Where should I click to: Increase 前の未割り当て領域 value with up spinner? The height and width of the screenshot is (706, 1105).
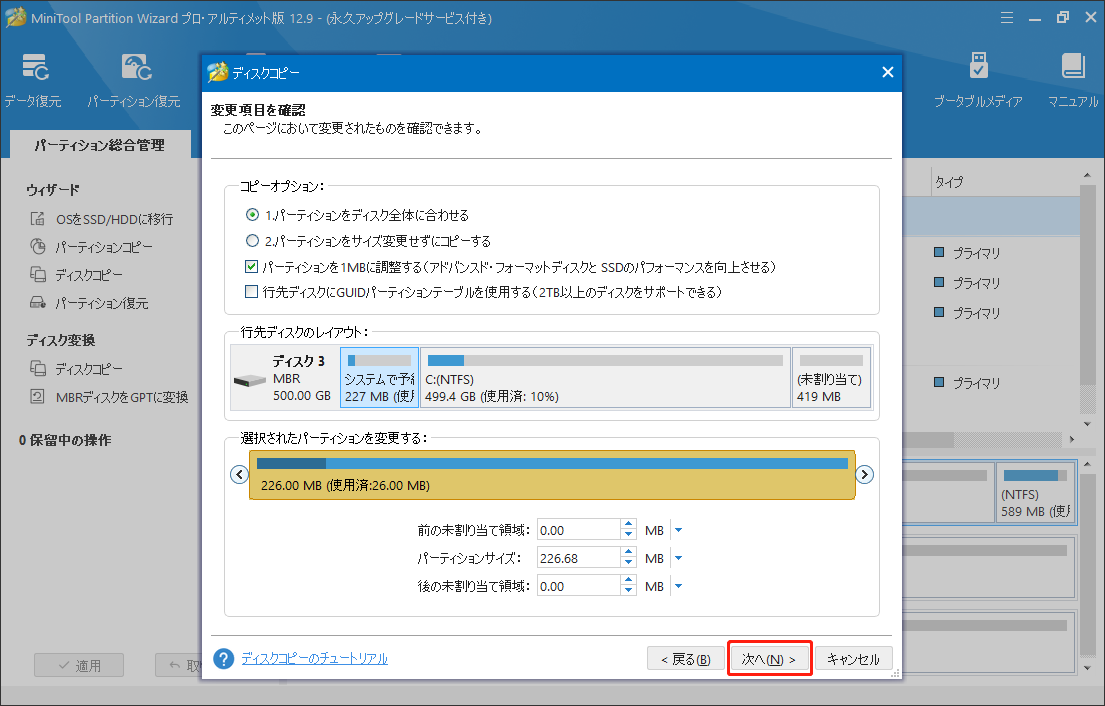[628, 525]
